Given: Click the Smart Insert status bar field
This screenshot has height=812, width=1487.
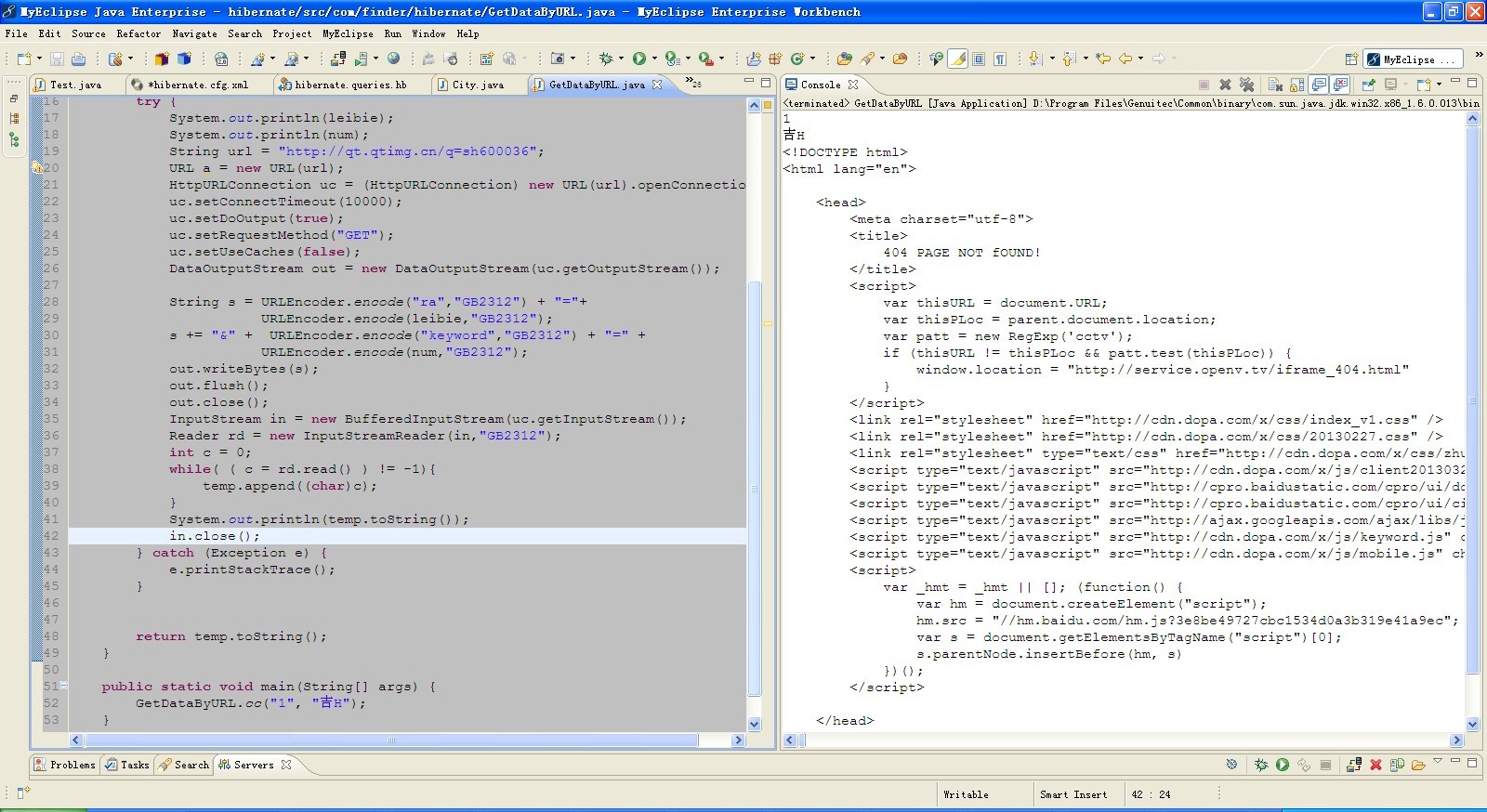Looking at the screenshot, I should click(1073, 794).
